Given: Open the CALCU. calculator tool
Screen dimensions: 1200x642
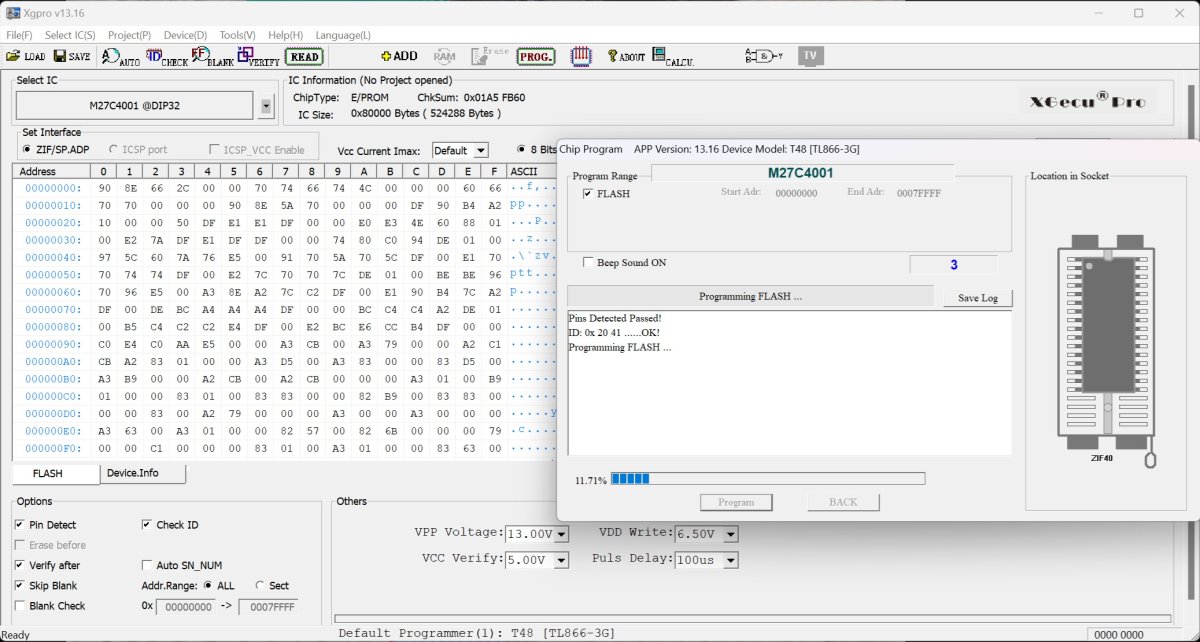Looking at the screenshot, I should pos(673,57).
